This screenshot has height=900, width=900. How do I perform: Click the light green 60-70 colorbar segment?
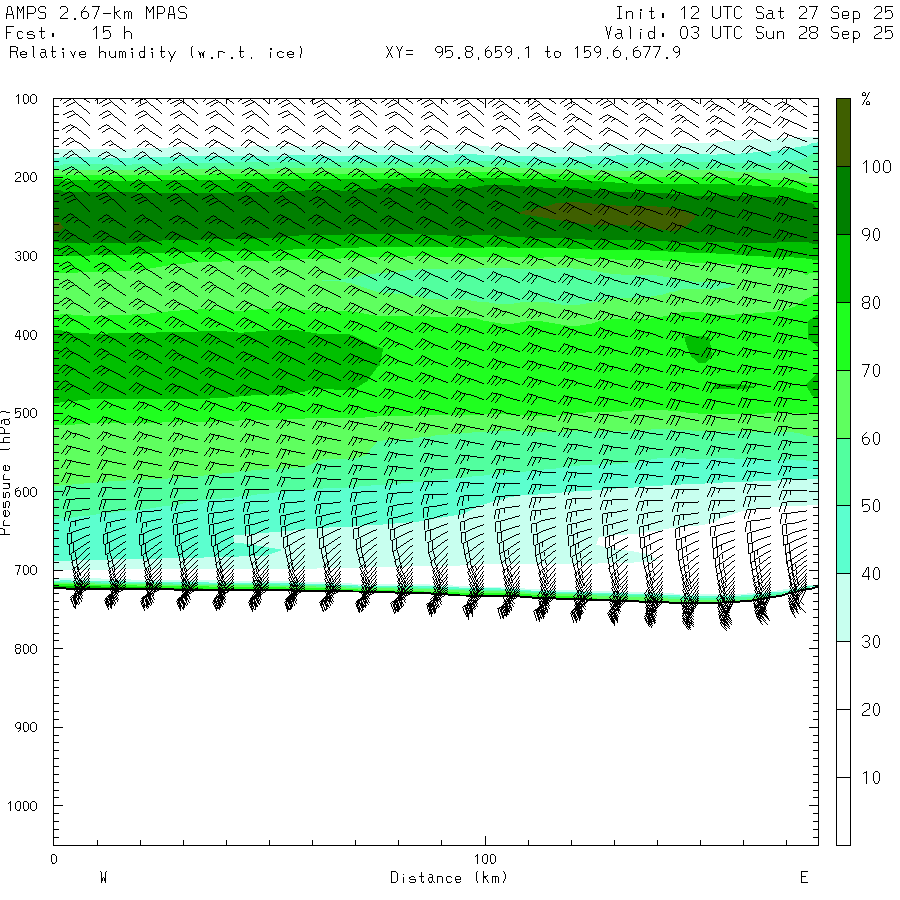point(843,404)
